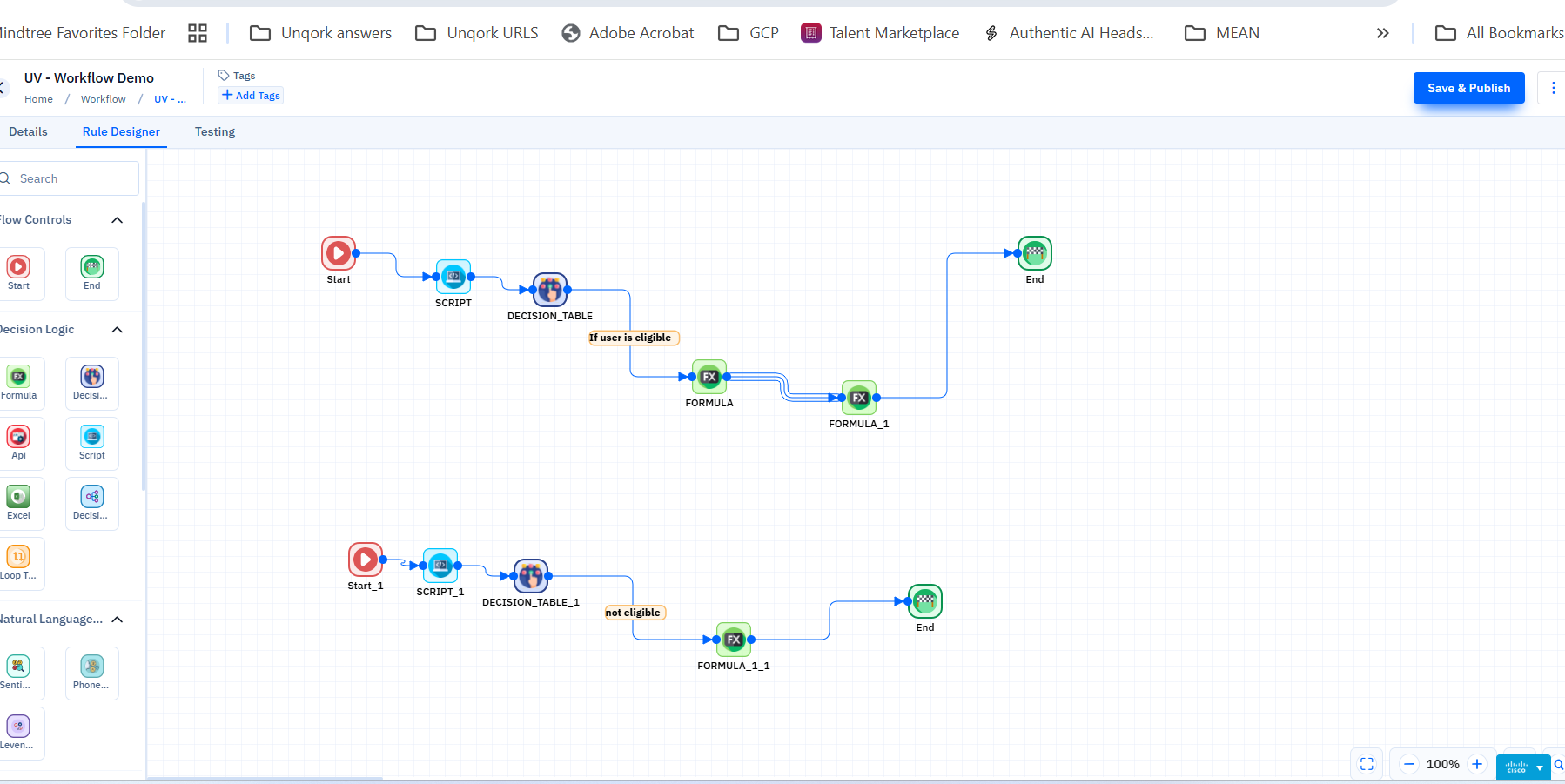
Task: Collapse the Flow Controls section
Action: tap(118, 220)
